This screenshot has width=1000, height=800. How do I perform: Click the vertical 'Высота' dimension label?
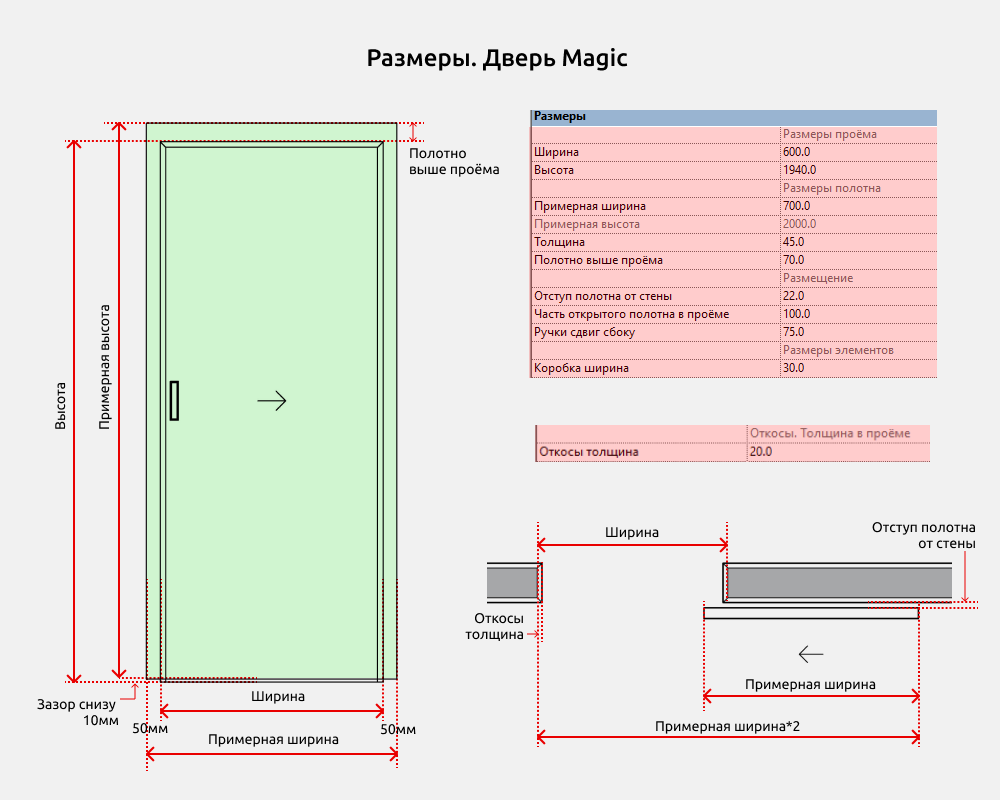[60, 406]
